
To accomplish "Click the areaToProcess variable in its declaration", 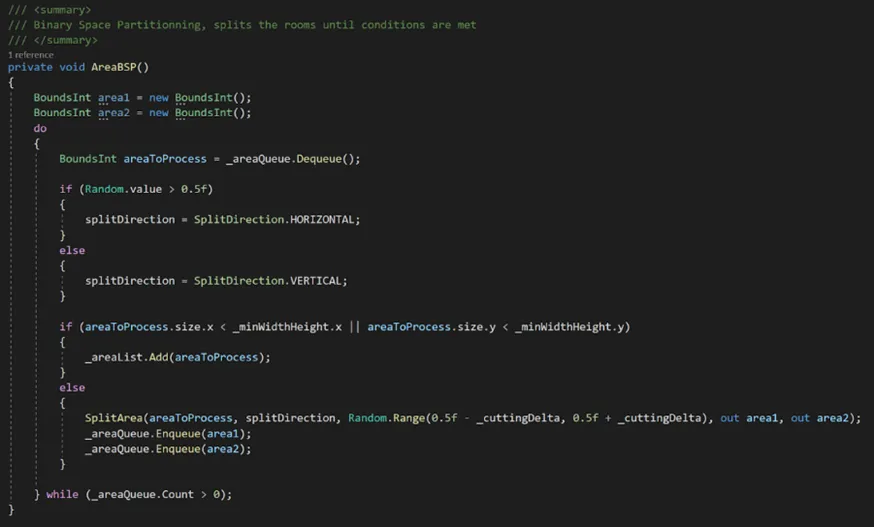I will click(165, 159).
